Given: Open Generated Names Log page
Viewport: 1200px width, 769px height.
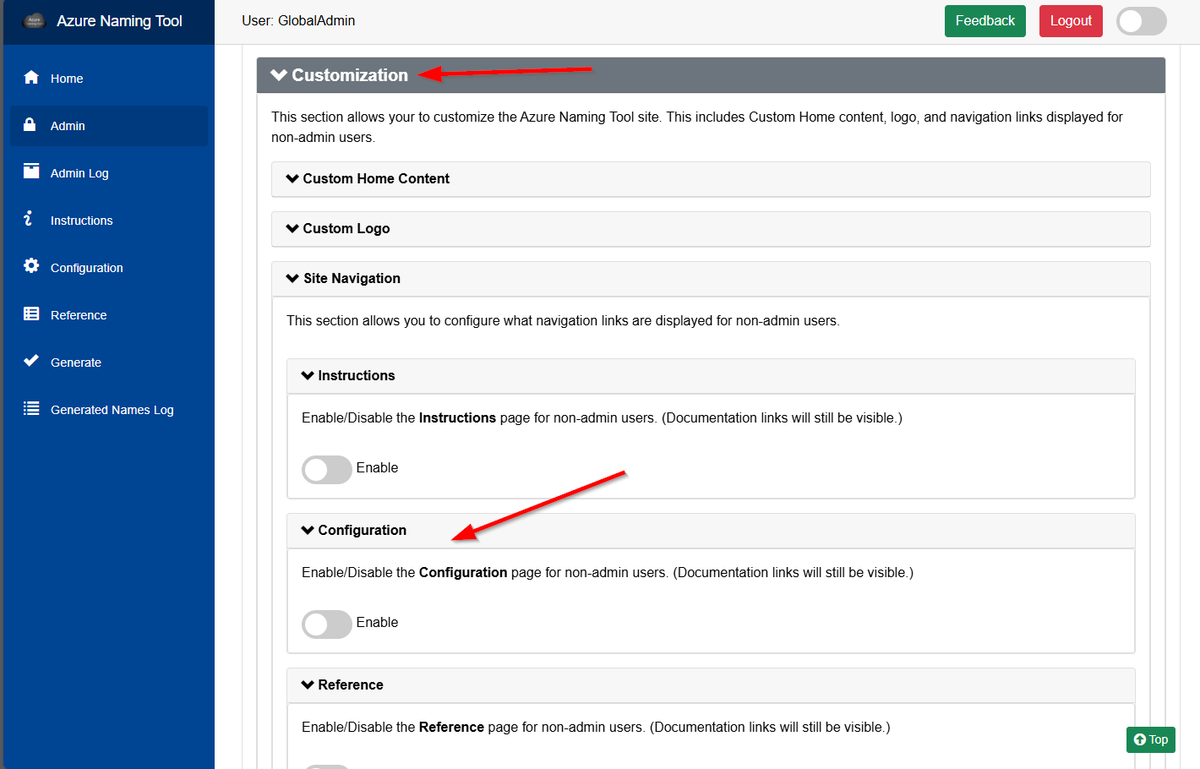Looking at the screenshot, I should pyautogui.click(x=107, y=410).
